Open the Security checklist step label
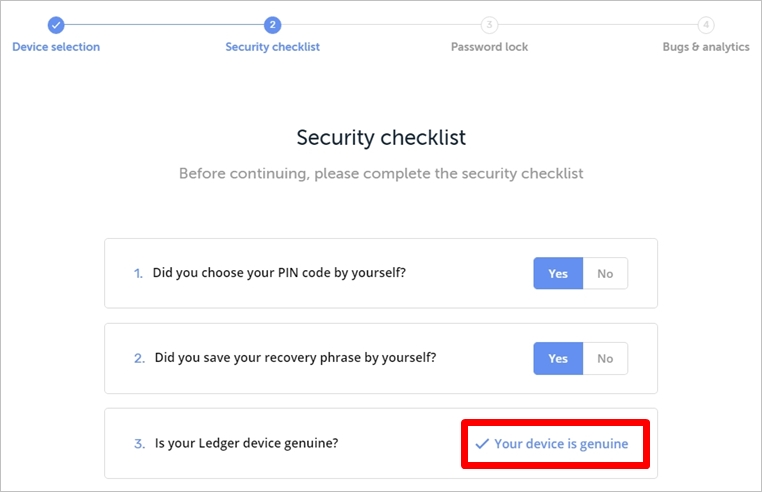The image size is (762, 492). pyautogui.click(x=272, y=47)
